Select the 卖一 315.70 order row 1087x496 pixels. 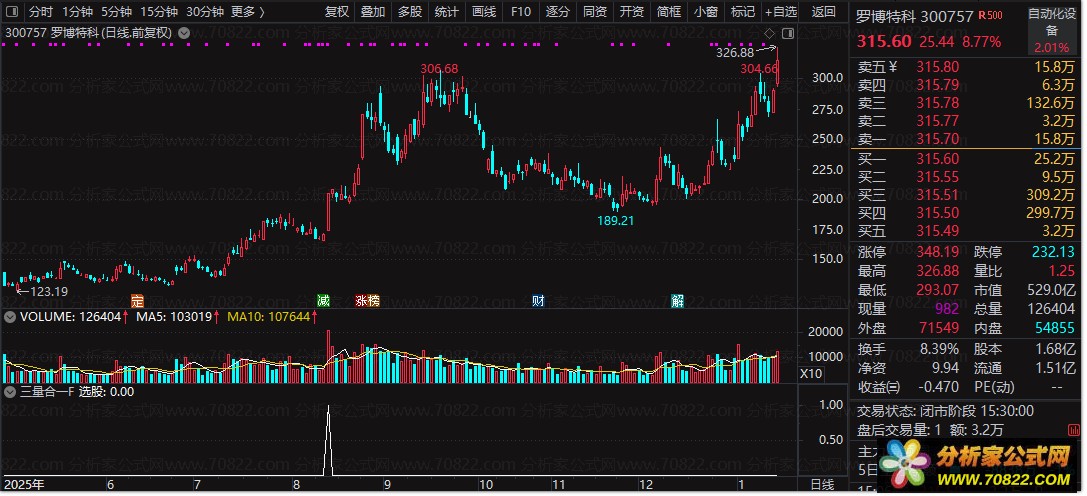coord(966,139)
